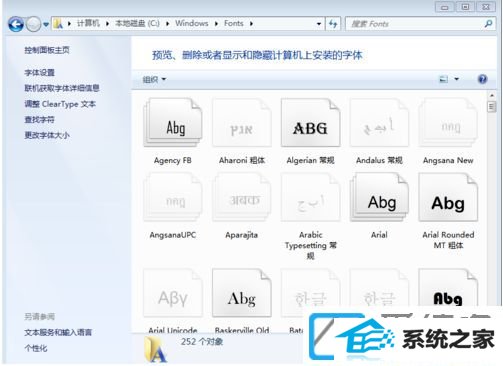Click the magnifier search icon
Viewport: 503px width, 366px height.
tap(488, 24)
